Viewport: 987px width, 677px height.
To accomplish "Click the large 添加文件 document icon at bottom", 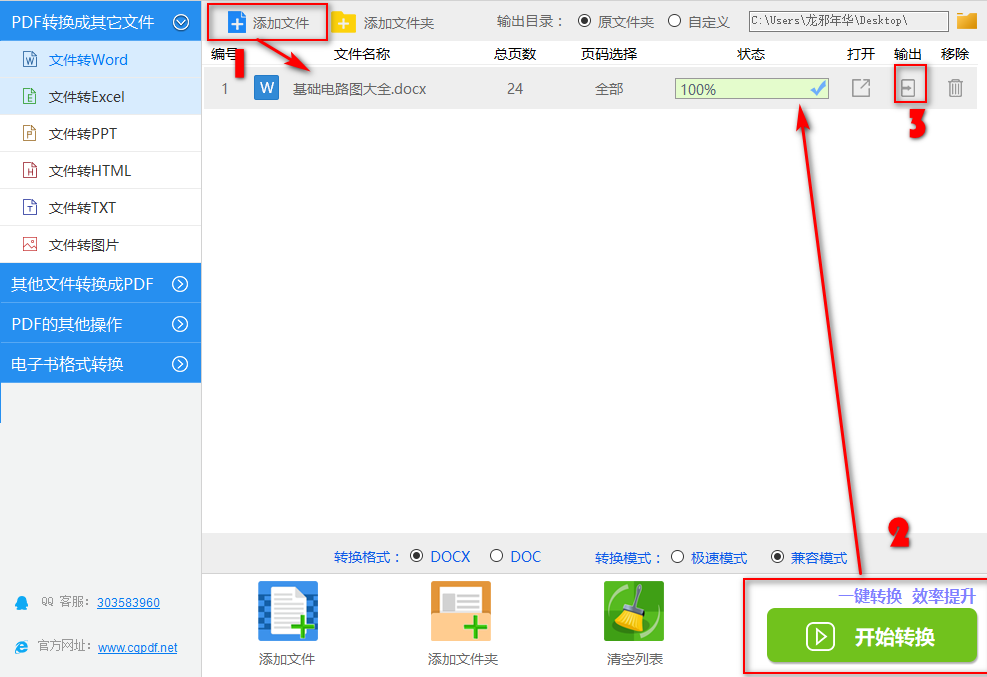I will point(288,611).
